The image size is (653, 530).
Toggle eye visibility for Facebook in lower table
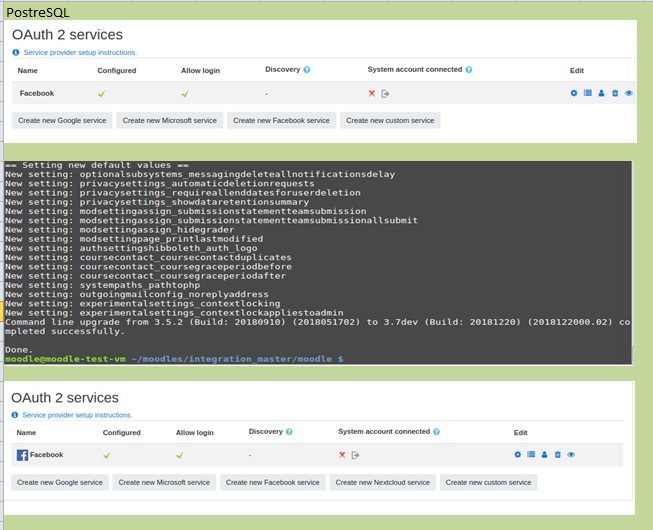[571, 455]
